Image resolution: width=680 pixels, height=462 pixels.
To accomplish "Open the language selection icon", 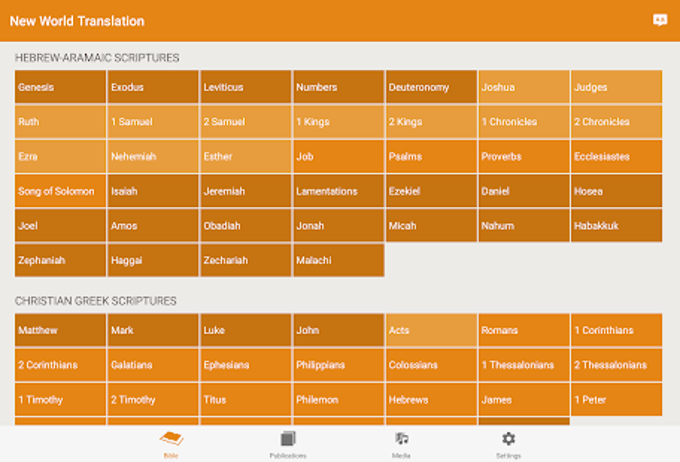I will 660,20.
